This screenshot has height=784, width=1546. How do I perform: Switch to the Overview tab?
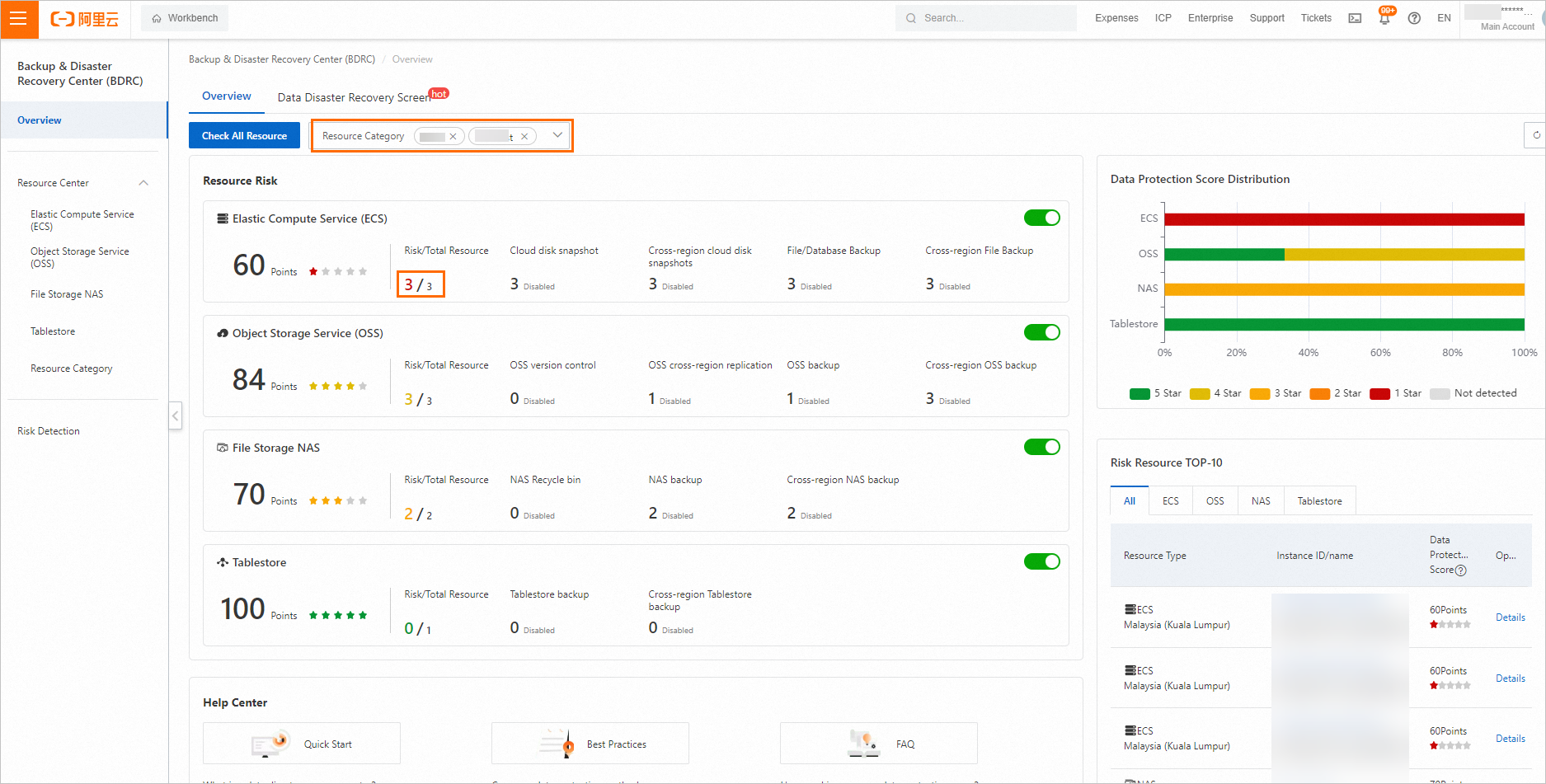[227, 96]
